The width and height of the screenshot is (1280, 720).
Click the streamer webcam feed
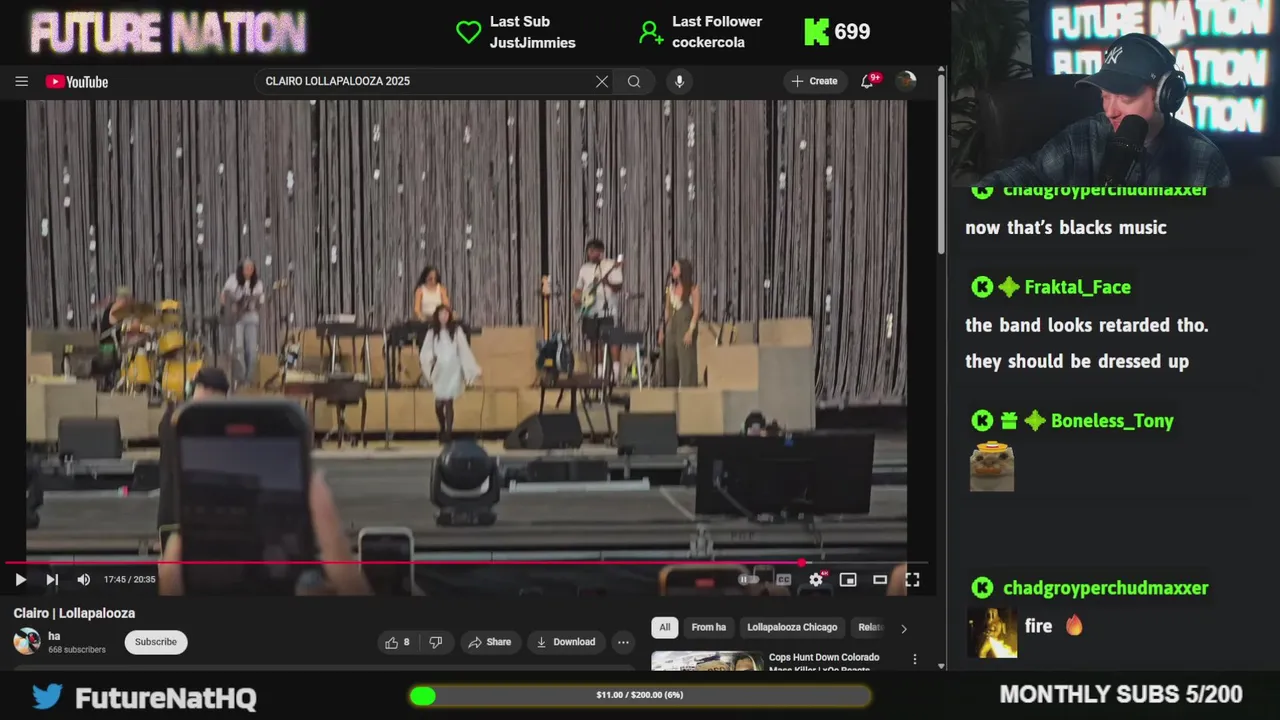coord(1115,93)
